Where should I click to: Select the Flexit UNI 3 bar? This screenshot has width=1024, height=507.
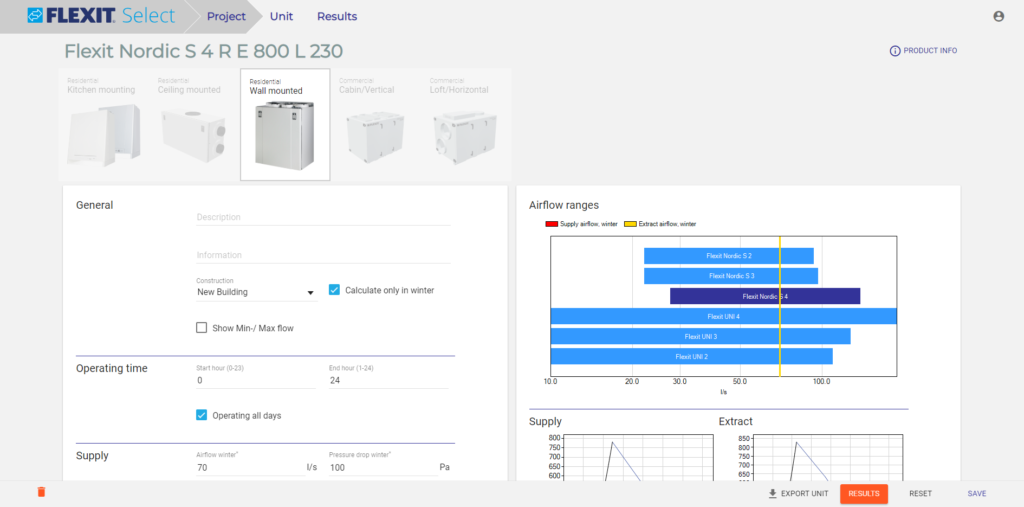pyautogui.click(x=701, y=336)
